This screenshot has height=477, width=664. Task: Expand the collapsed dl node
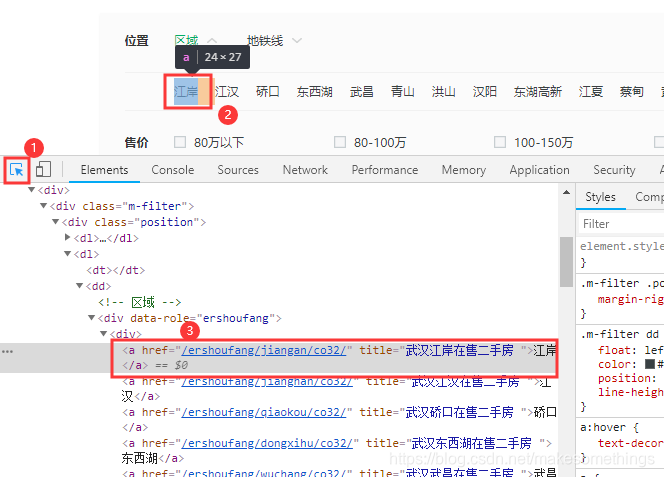coord(67,238)
